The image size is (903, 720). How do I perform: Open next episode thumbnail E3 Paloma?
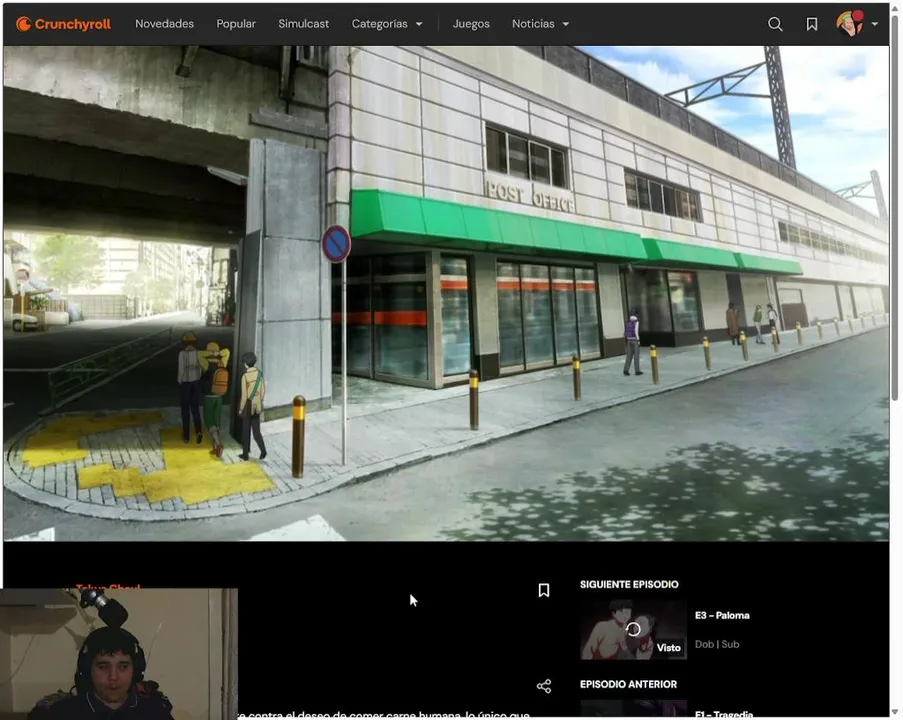coord(633,630)
